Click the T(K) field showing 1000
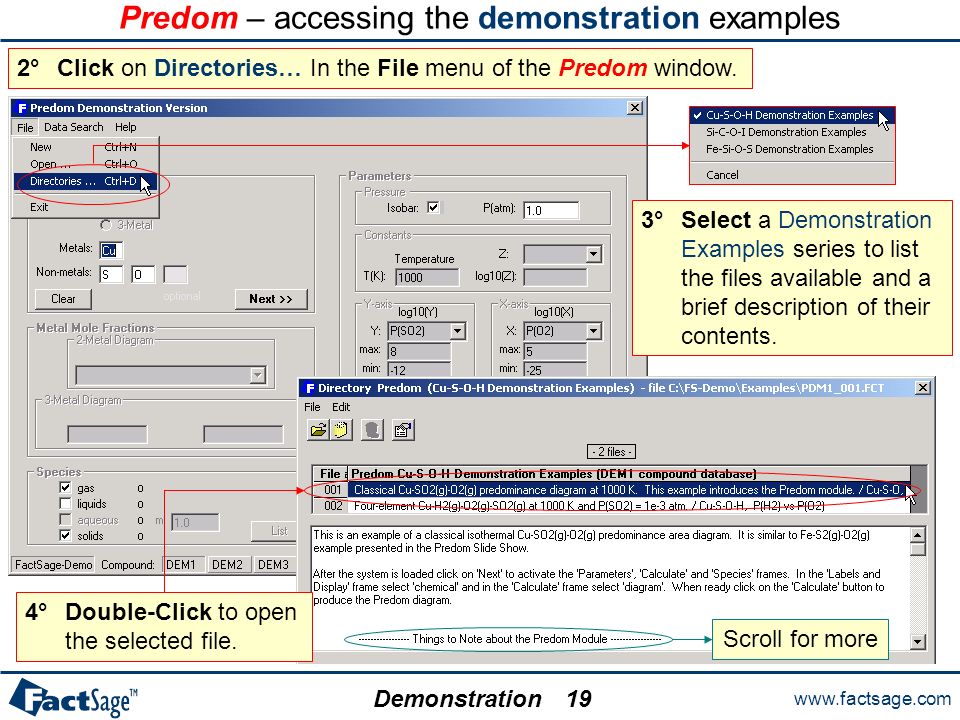The height and width of the screenshot is (720, 960). pyautogui.click(x=427, y=277)
